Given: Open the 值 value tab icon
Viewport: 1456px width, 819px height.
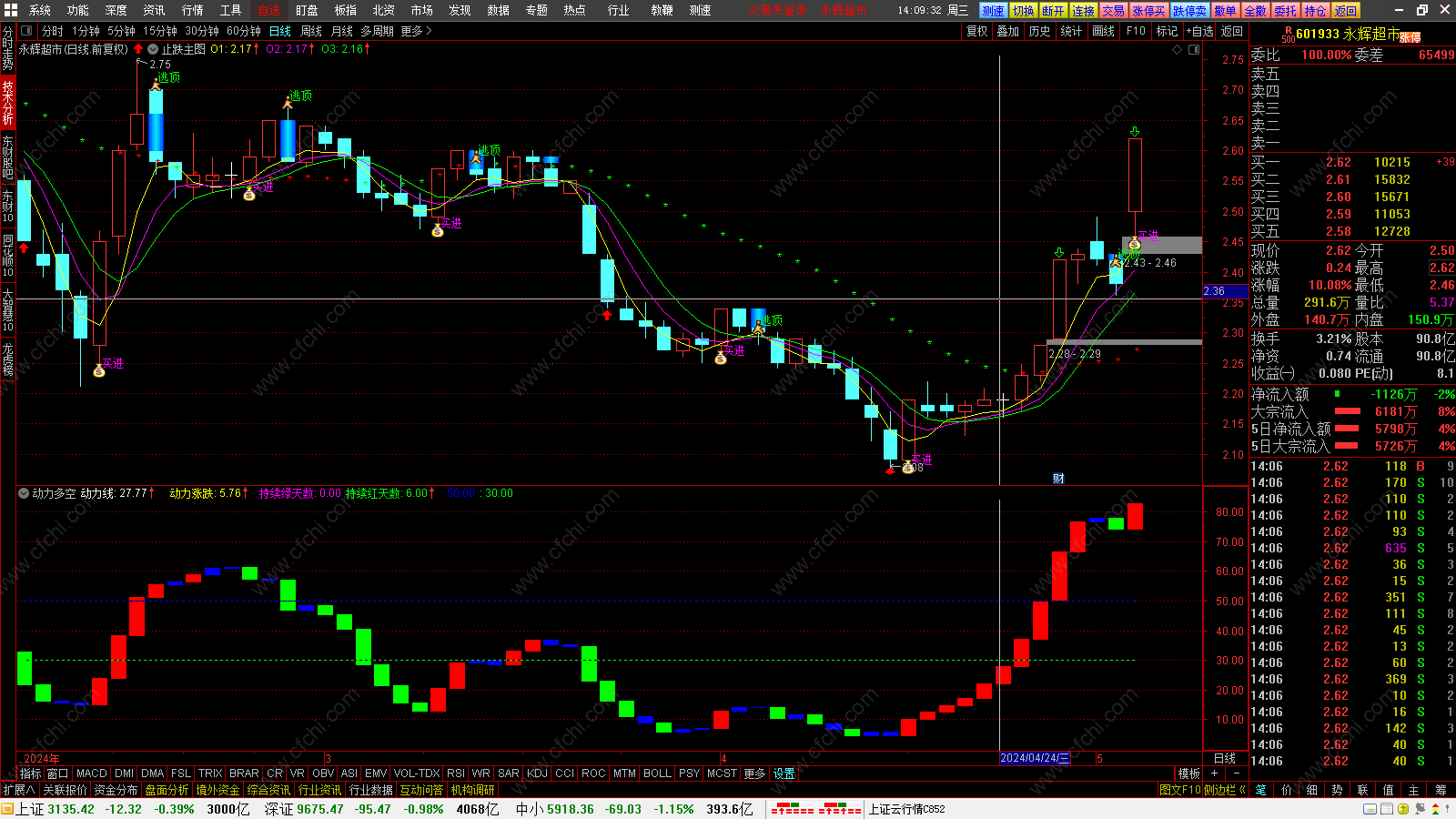Looking at the screenshot, I should [x=1389, y=790].
